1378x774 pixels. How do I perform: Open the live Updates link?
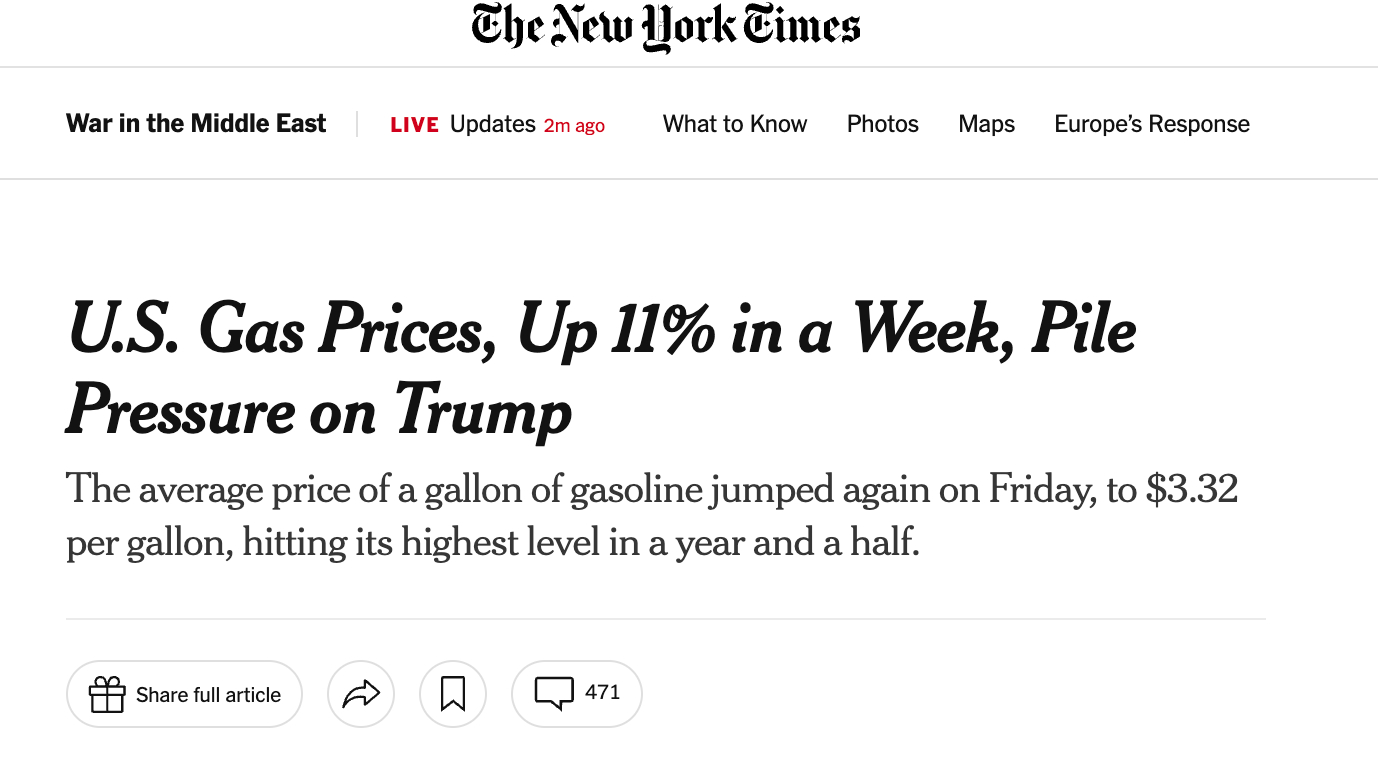492,124
